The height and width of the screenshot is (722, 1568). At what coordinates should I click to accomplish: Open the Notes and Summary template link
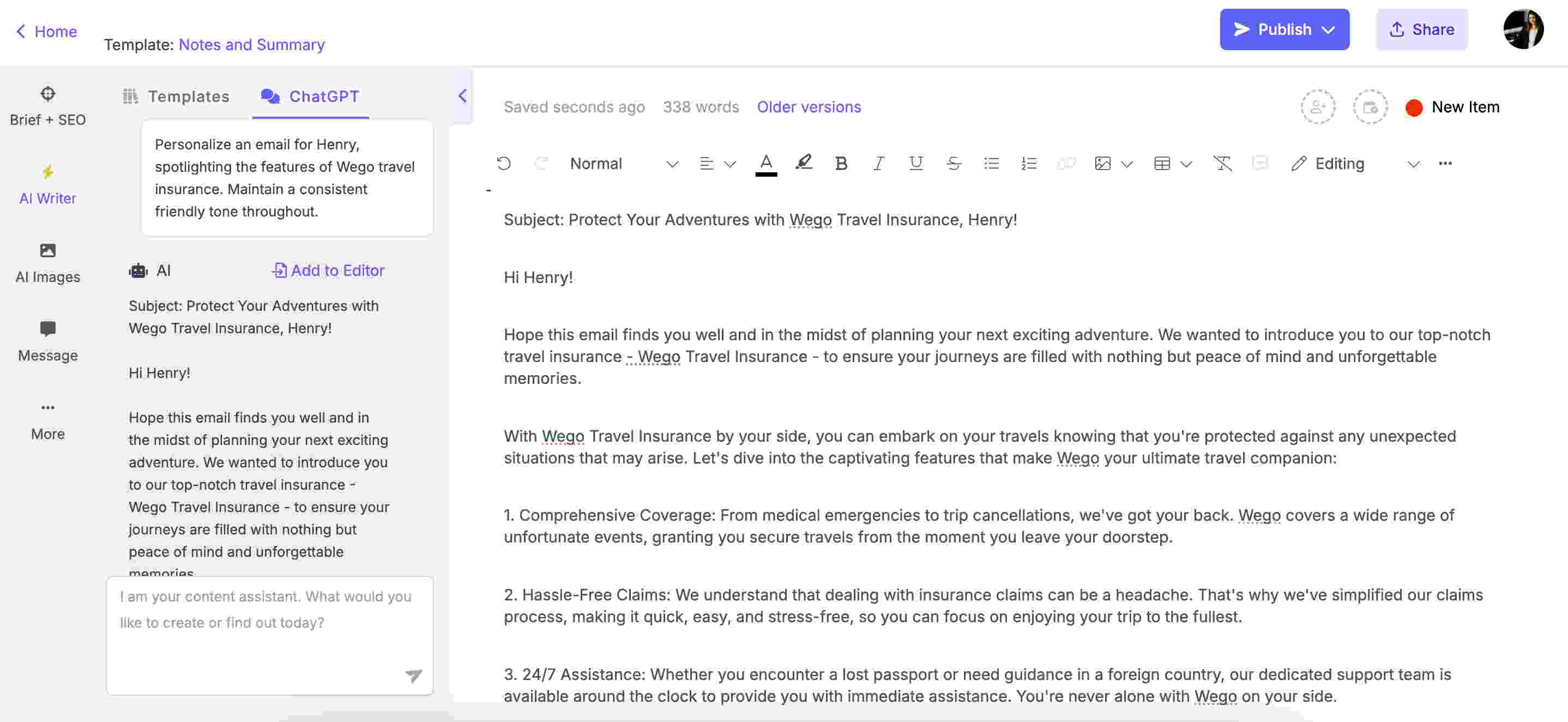tap(251, 44)
